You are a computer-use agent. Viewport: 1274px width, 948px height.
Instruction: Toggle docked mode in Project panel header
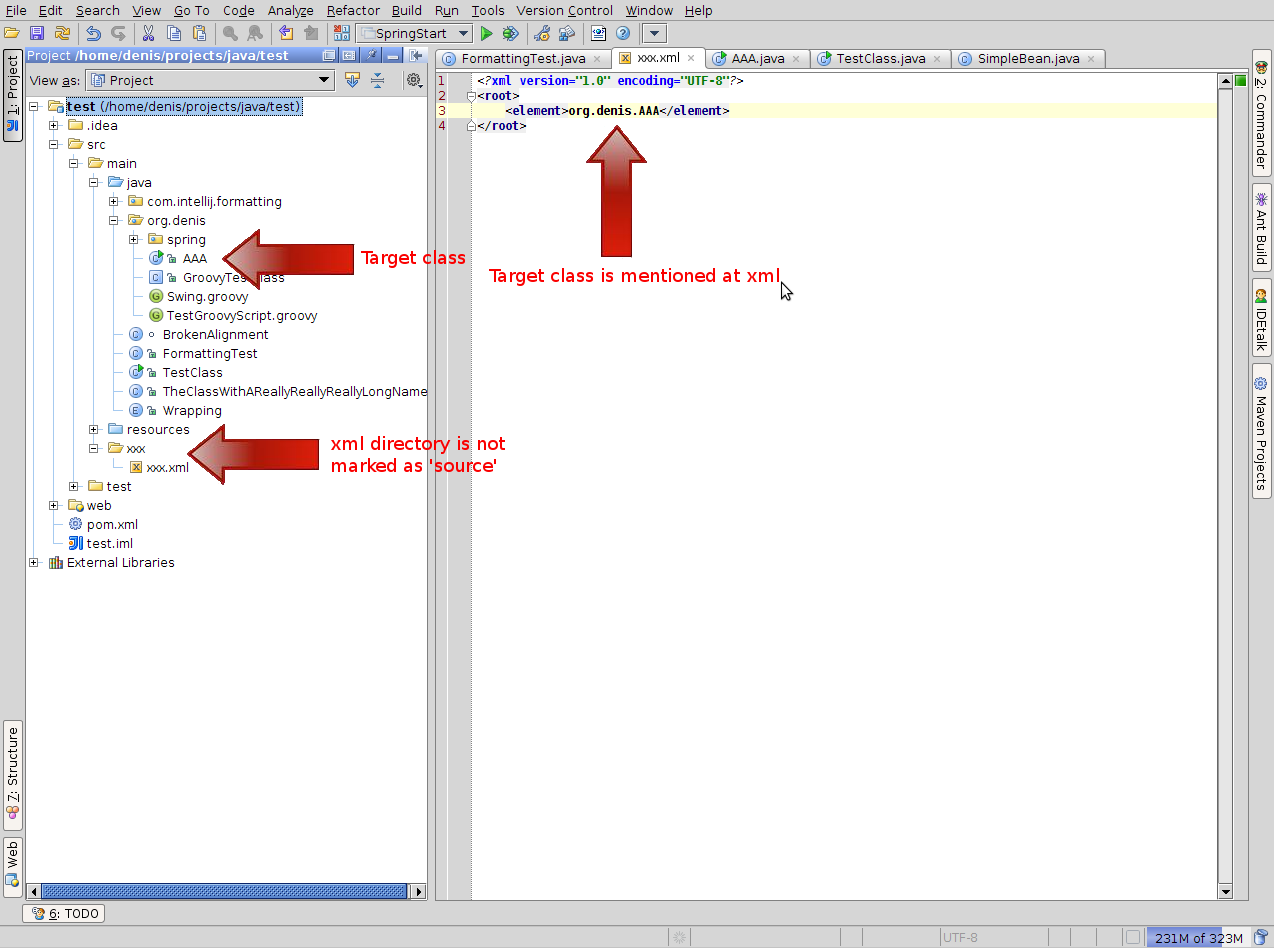pos(348,56)
